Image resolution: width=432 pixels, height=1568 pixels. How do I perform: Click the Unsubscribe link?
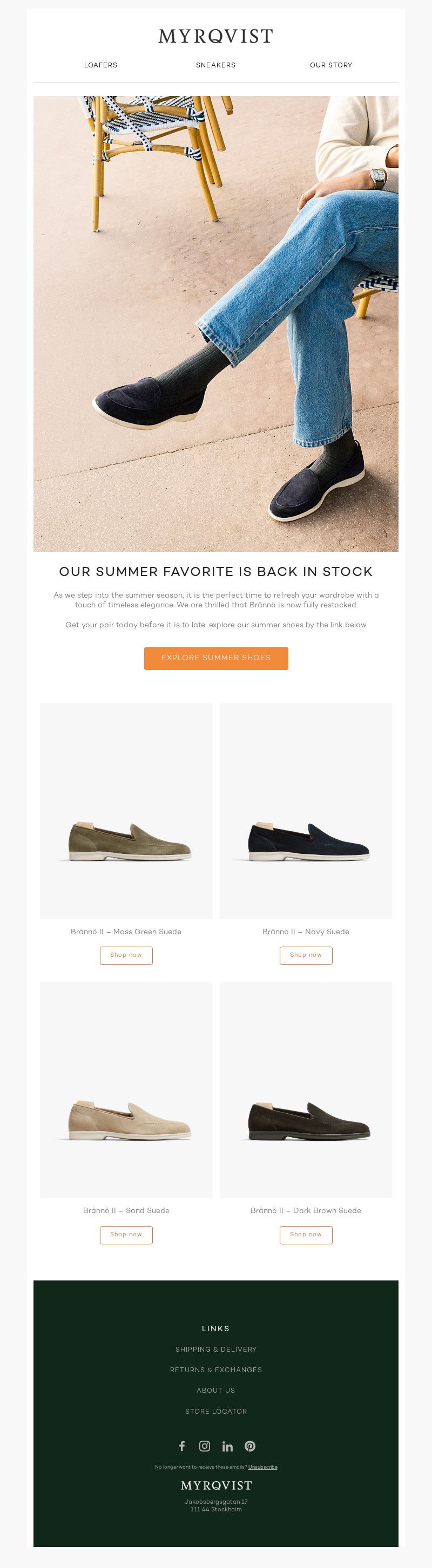tap(262, 1467)
